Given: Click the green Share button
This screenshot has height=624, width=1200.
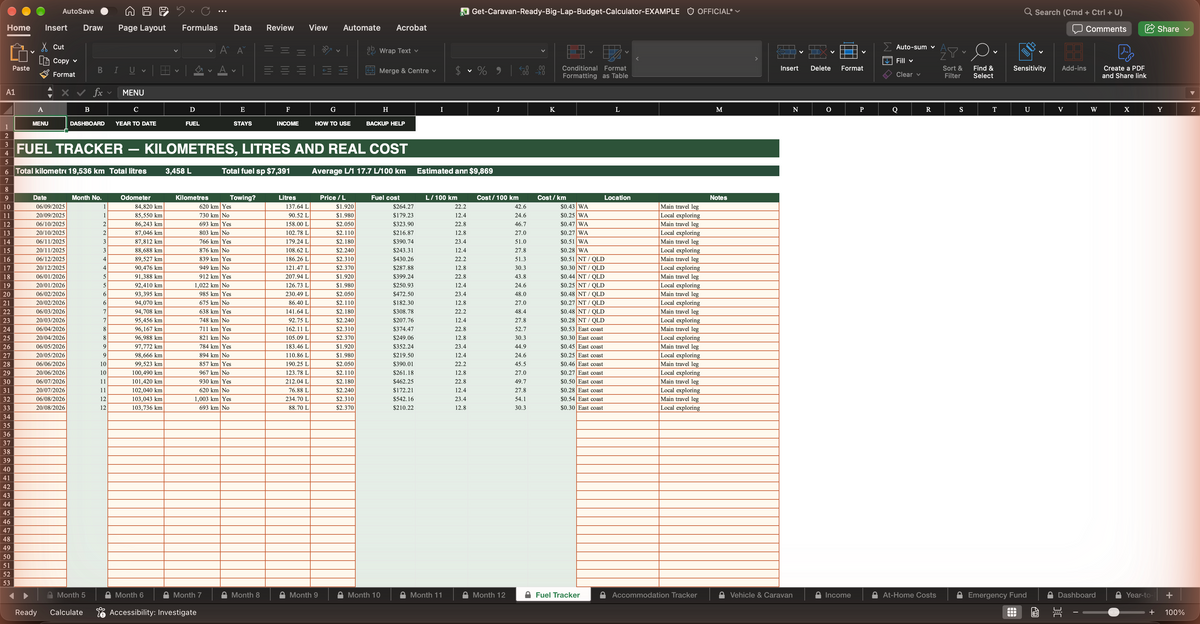Looking at the screenshot, I should pyautogui.click(x=1167, y=29).
